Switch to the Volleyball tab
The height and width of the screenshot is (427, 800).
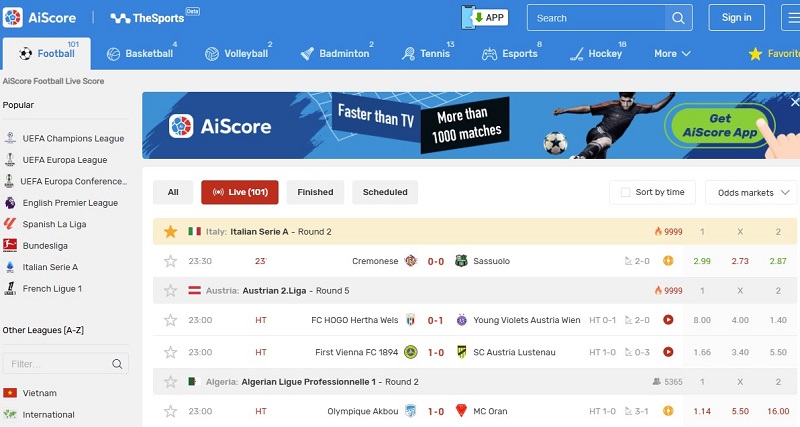click(238, 53)
